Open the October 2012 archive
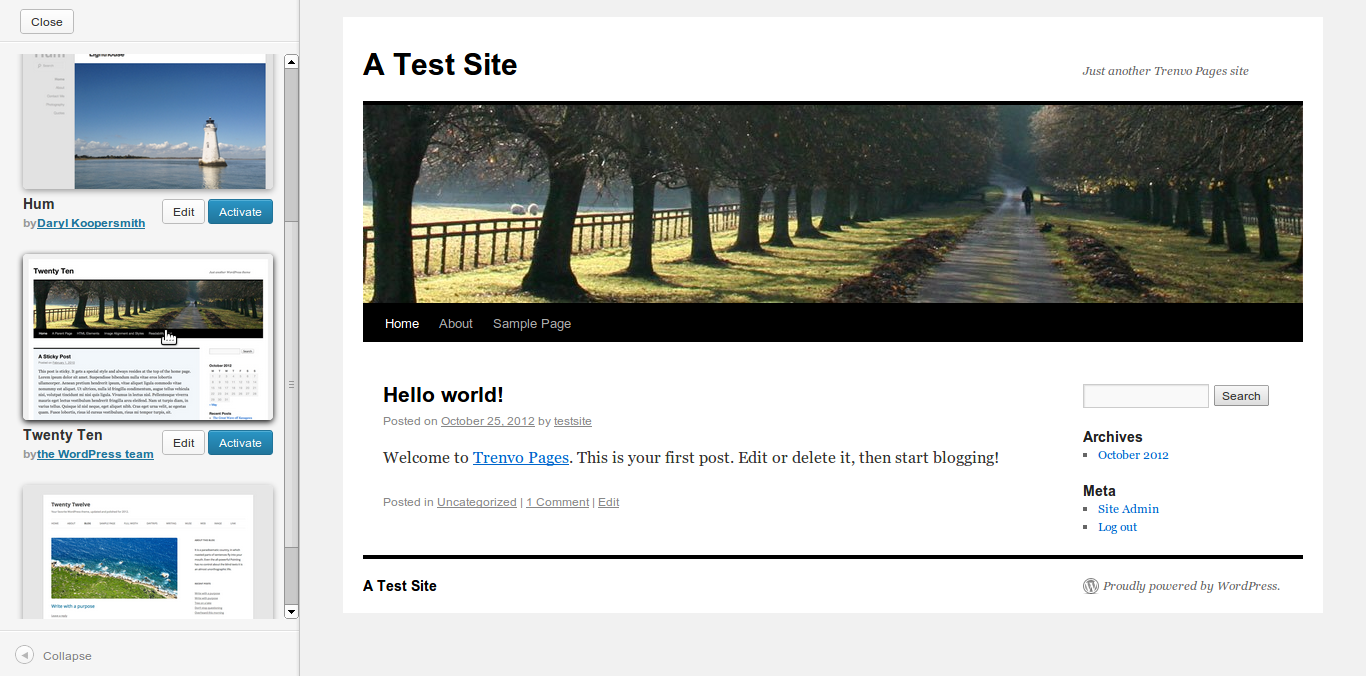1366x676 pixels. 1133,454
